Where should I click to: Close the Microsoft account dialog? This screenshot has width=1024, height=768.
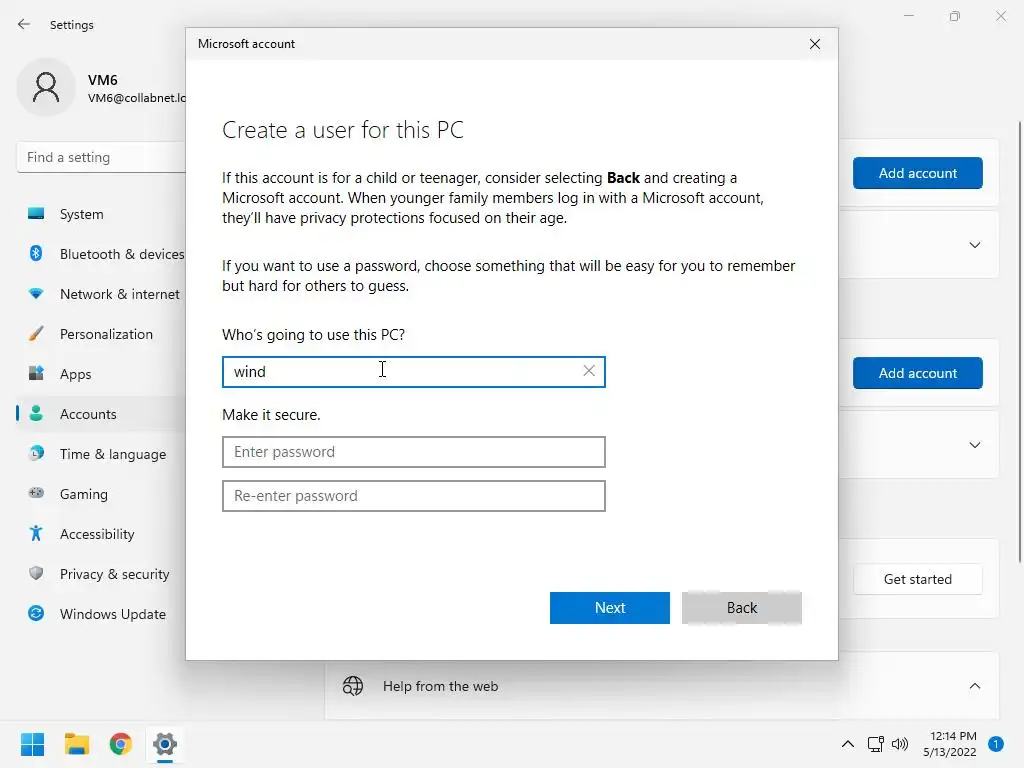815,44
